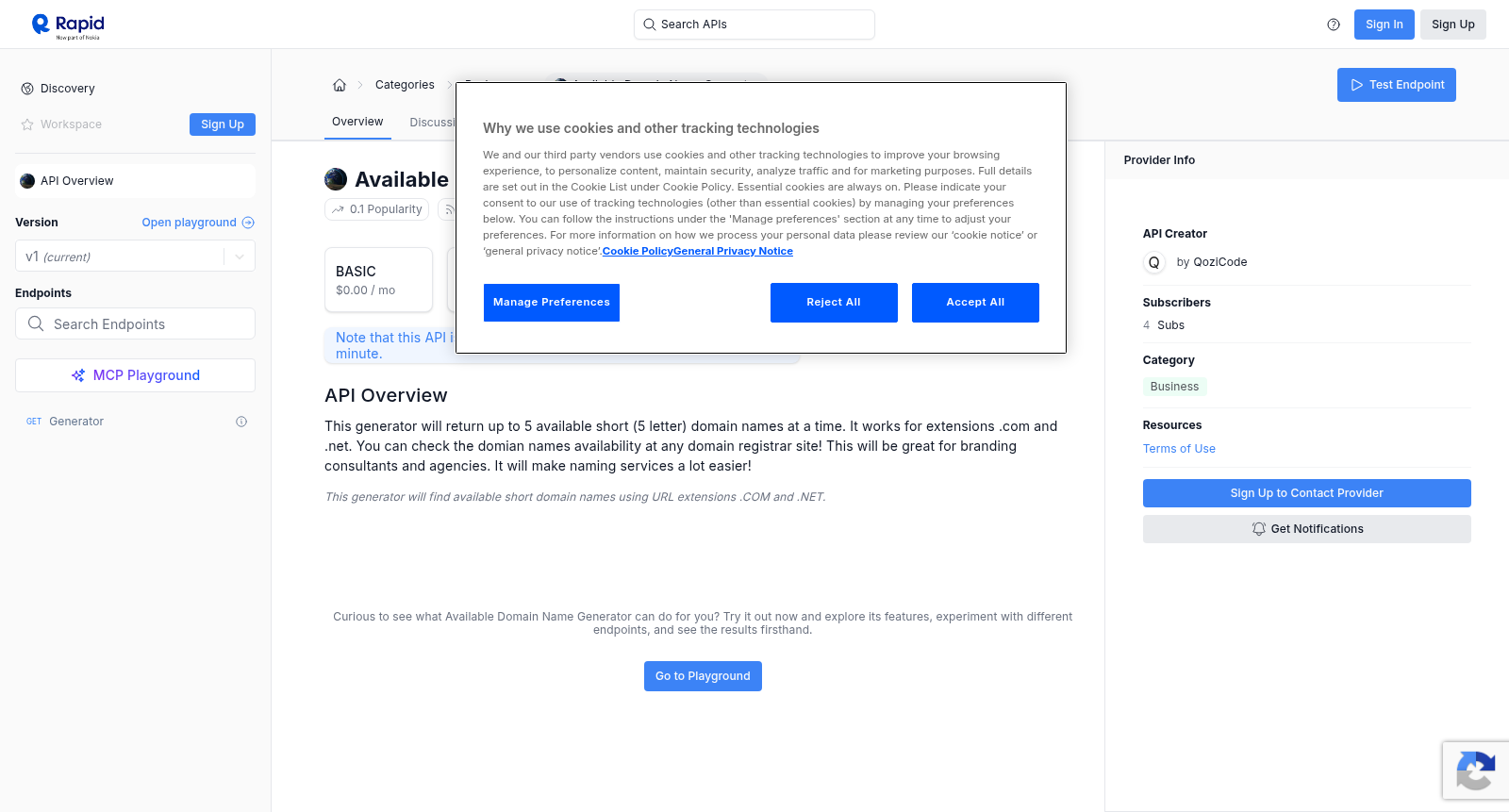Open the General Privacy Notice link
1509x812 pixels.
pos(733,251)
